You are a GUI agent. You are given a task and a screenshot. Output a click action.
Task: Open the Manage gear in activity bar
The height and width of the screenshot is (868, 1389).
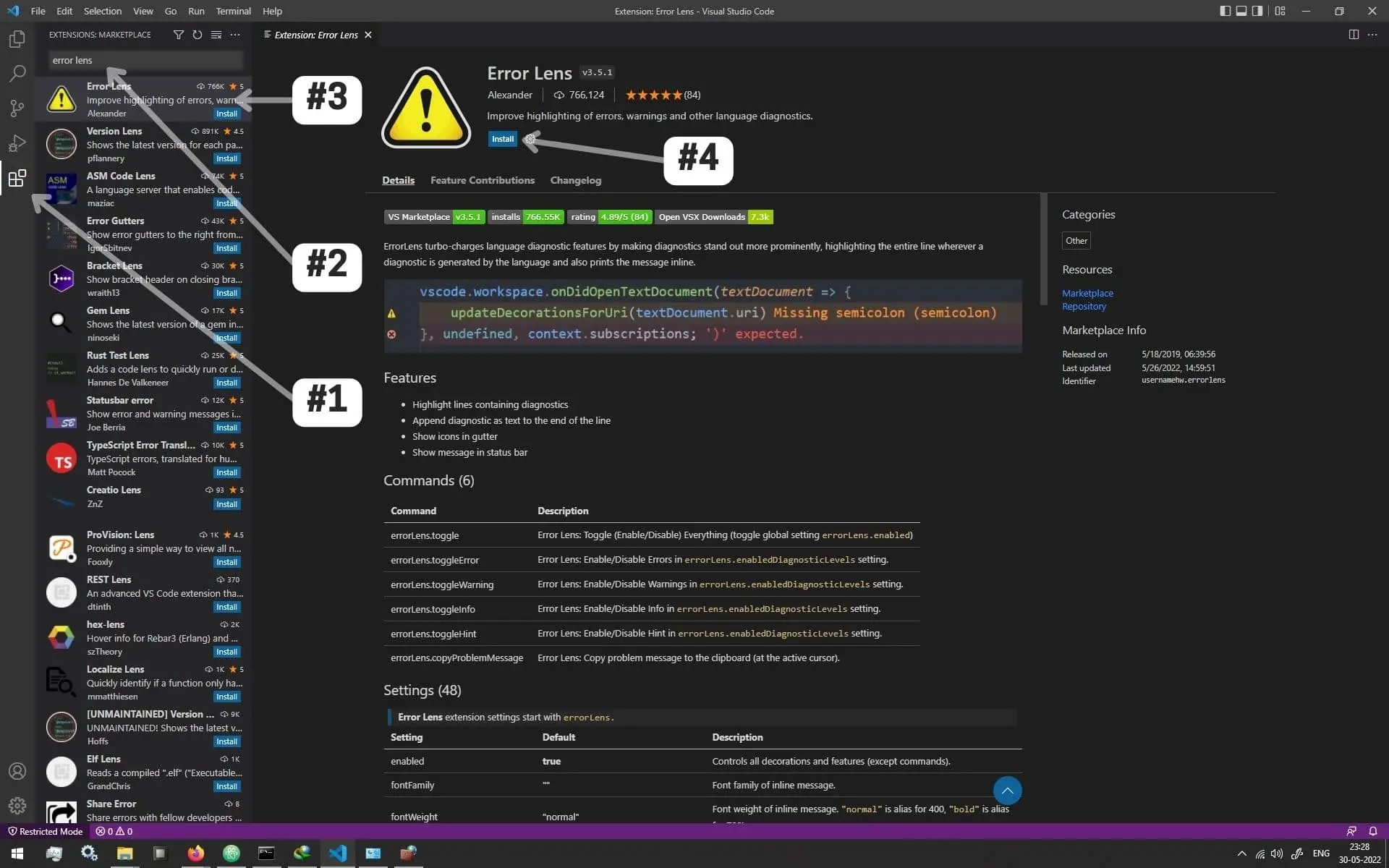[17, 805]
